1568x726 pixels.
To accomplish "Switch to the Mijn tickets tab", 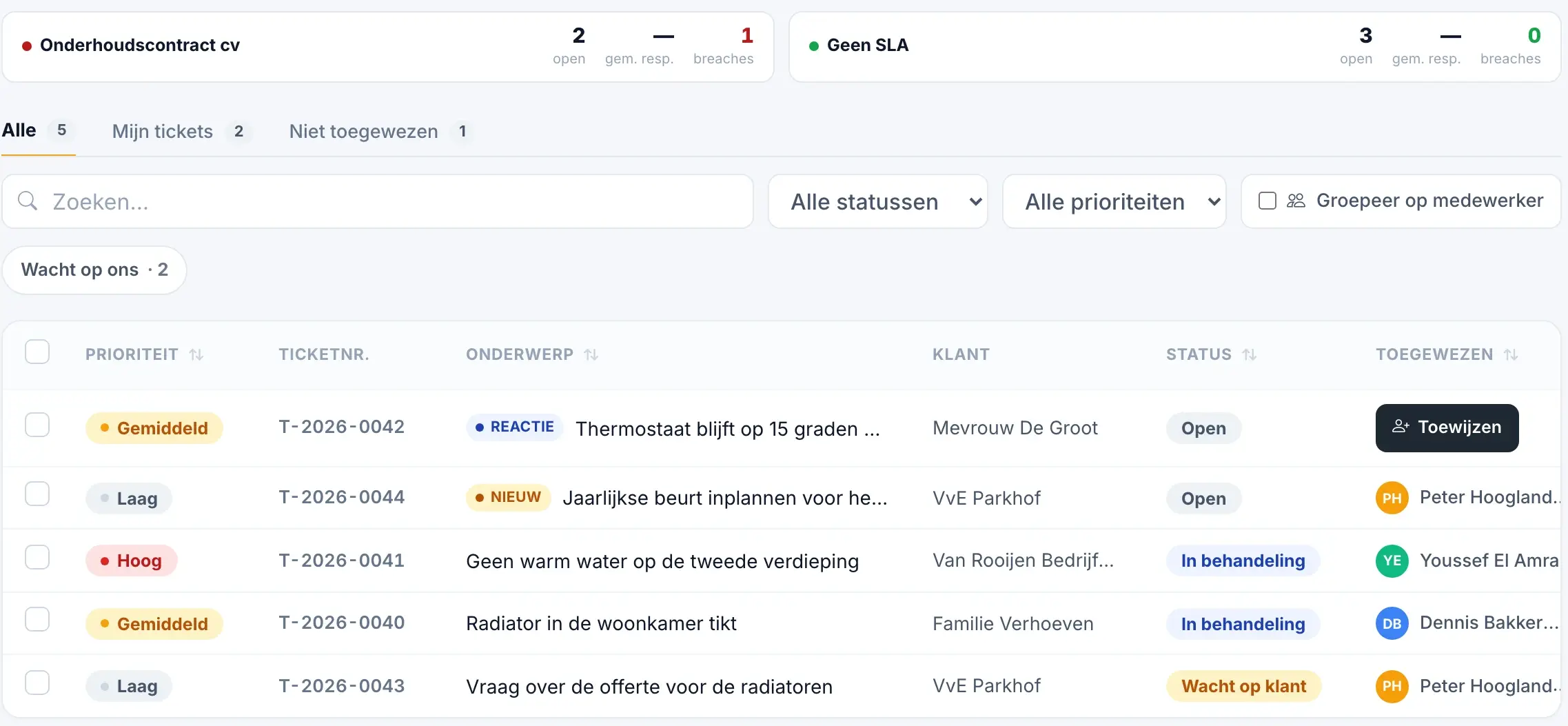I will click(x=182, y=131).
